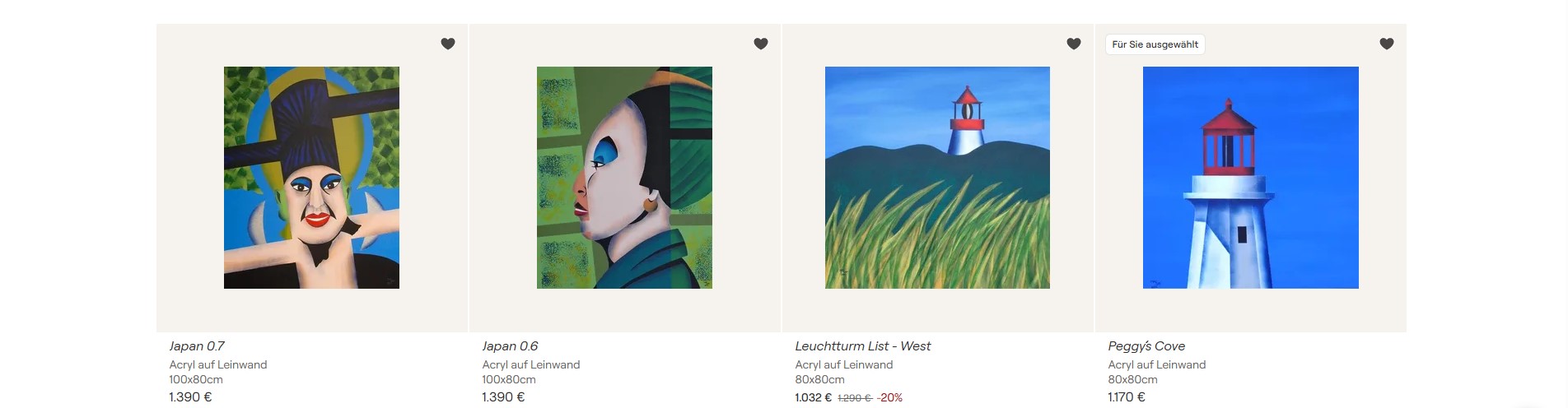Click Acryl auf Leinwand under Japan 0.6
The height and width of the screenshot is (408, 1568).
point(530,364)
